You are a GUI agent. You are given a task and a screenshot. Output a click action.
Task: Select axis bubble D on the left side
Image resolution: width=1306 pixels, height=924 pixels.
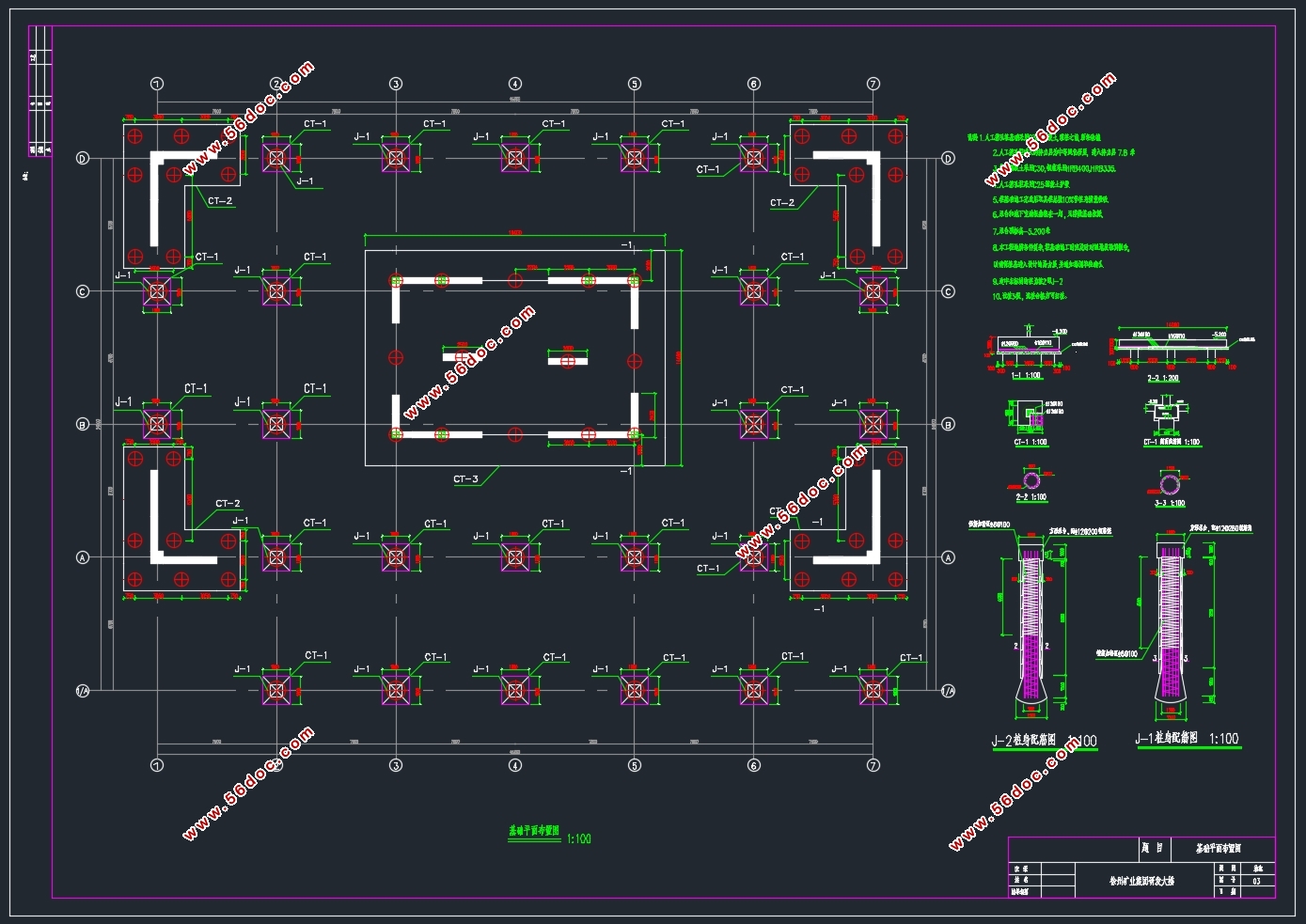pos(83,159)
